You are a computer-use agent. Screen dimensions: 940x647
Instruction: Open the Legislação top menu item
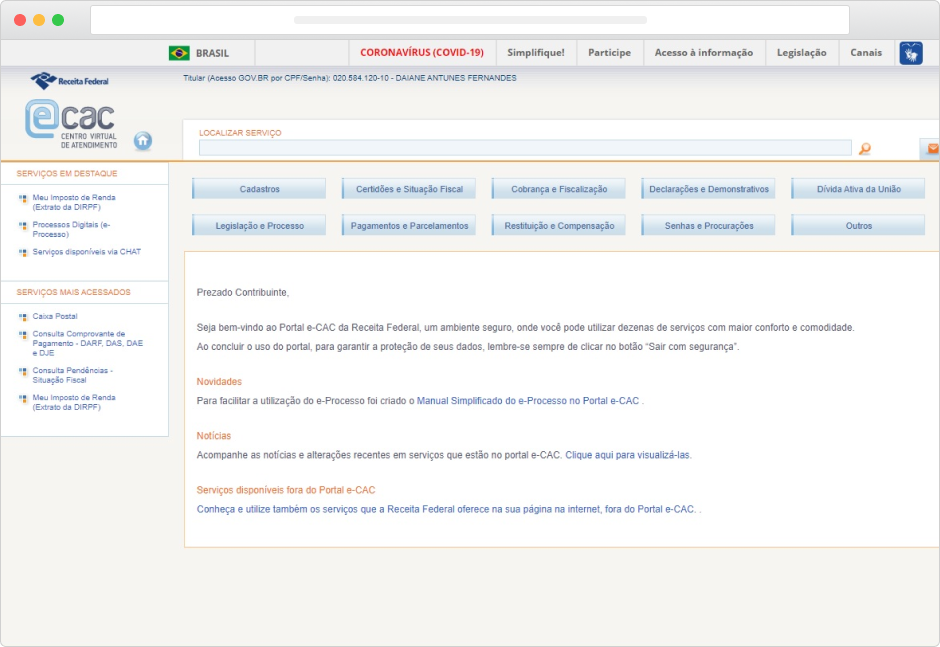802,53
